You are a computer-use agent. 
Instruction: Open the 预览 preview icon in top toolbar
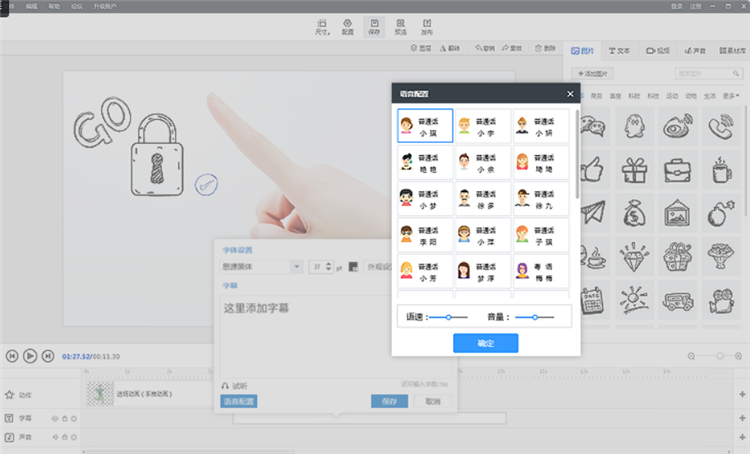[x=400, y=26]
